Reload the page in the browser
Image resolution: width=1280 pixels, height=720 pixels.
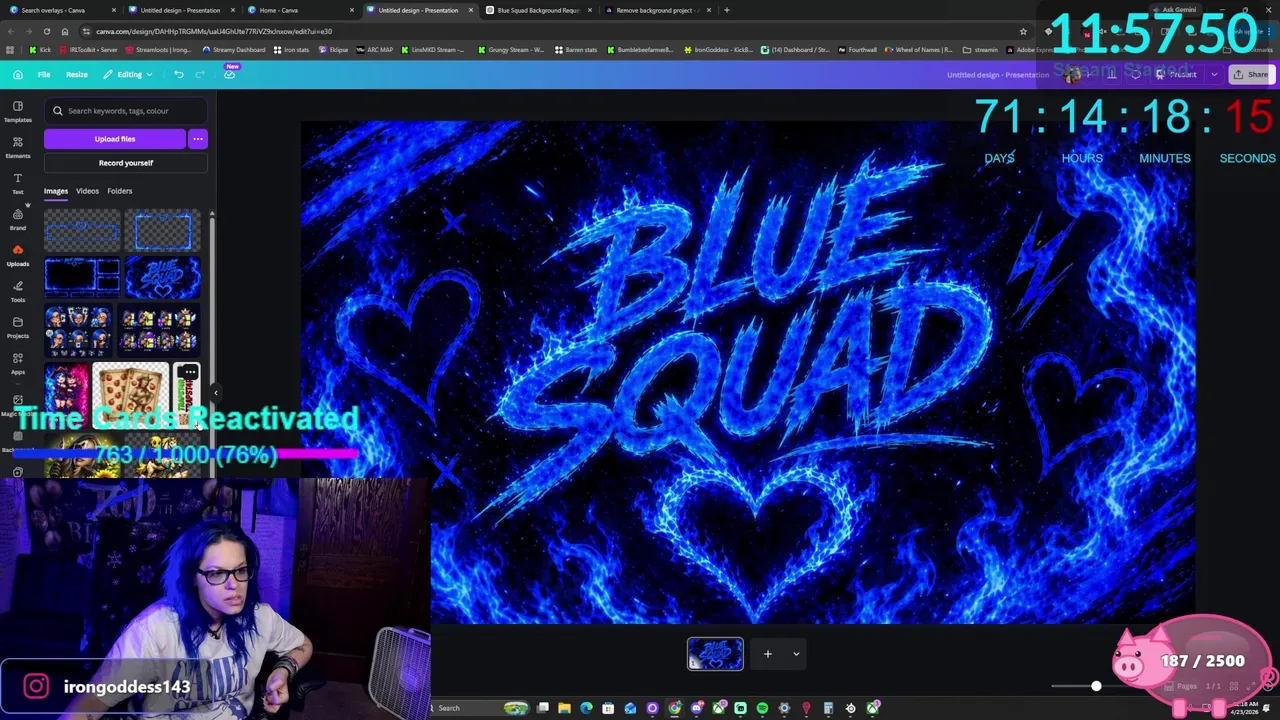pyautogui.click(x=46, y=31)
